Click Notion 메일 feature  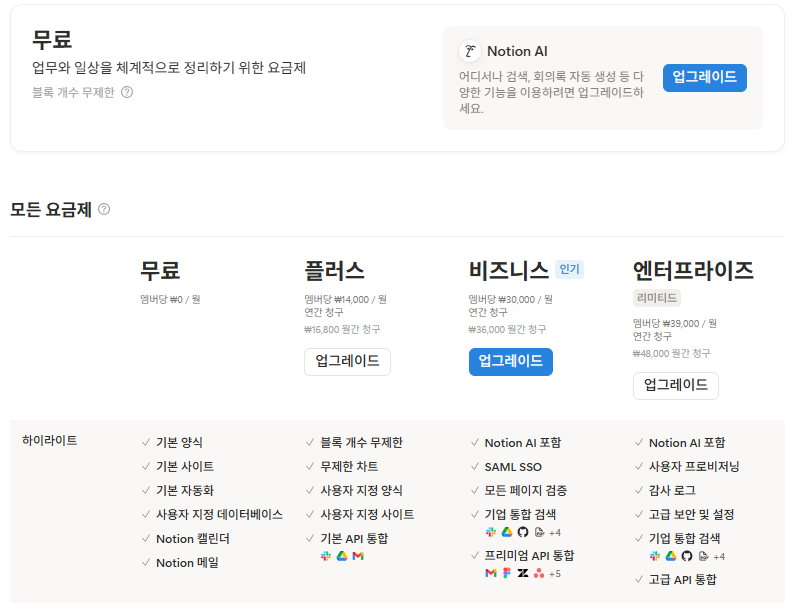tap(187, 562)
